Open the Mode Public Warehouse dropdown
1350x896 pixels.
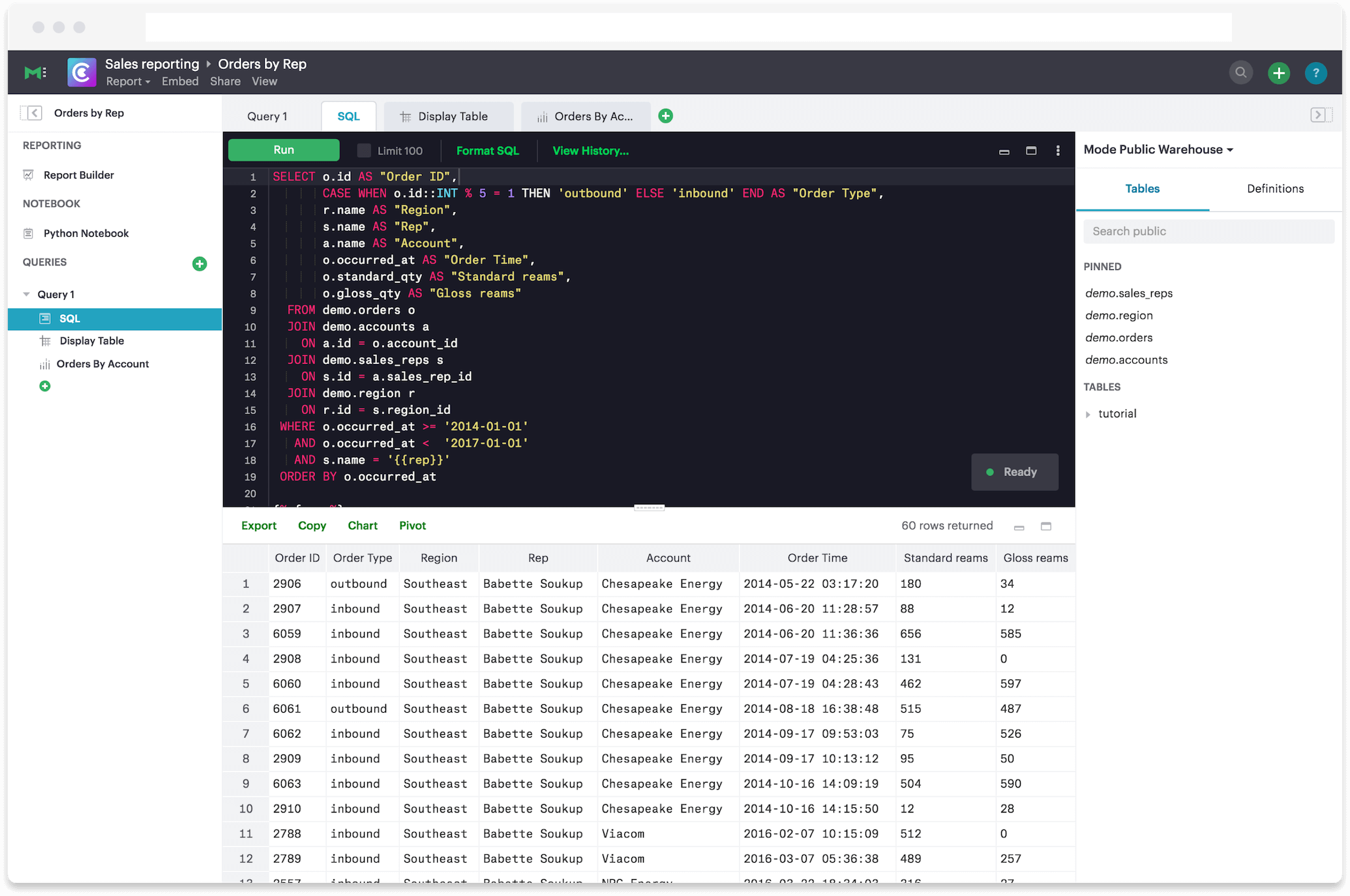1158,149
